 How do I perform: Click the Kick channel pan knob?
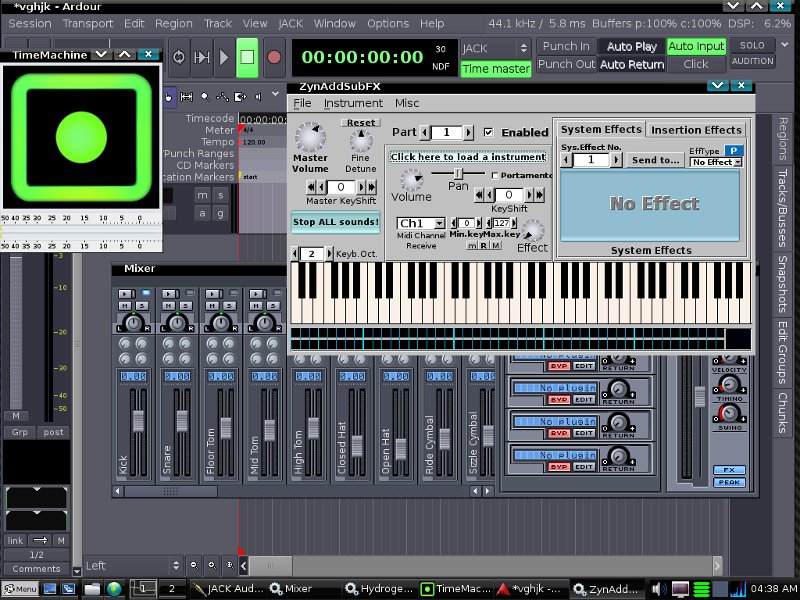(134, 322)
